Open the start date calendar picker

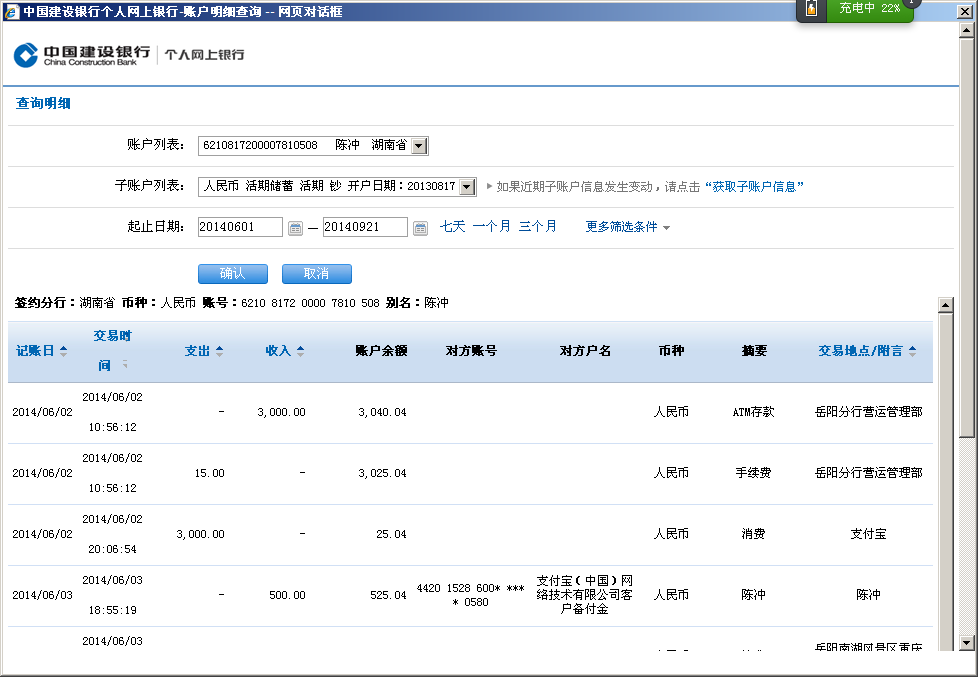pos(295,228)
